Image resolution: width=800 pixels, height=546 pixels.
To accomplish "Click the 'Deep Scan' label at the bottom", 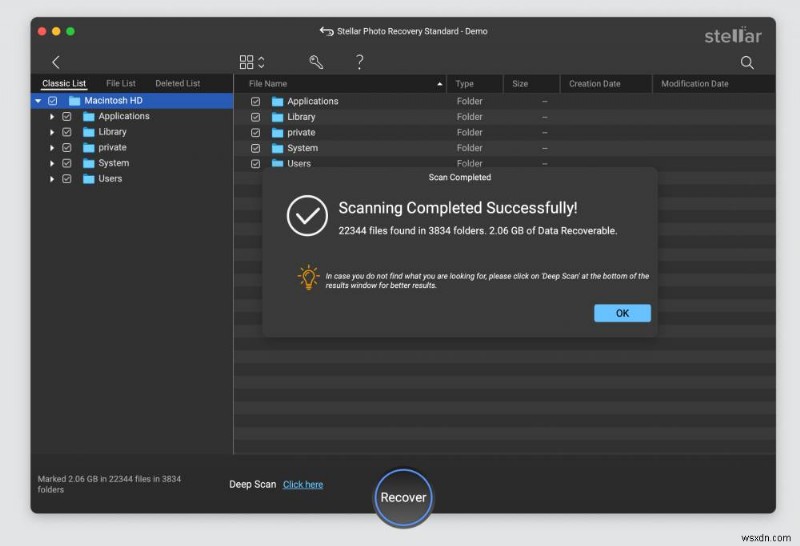I will click(x=253, y=484).
